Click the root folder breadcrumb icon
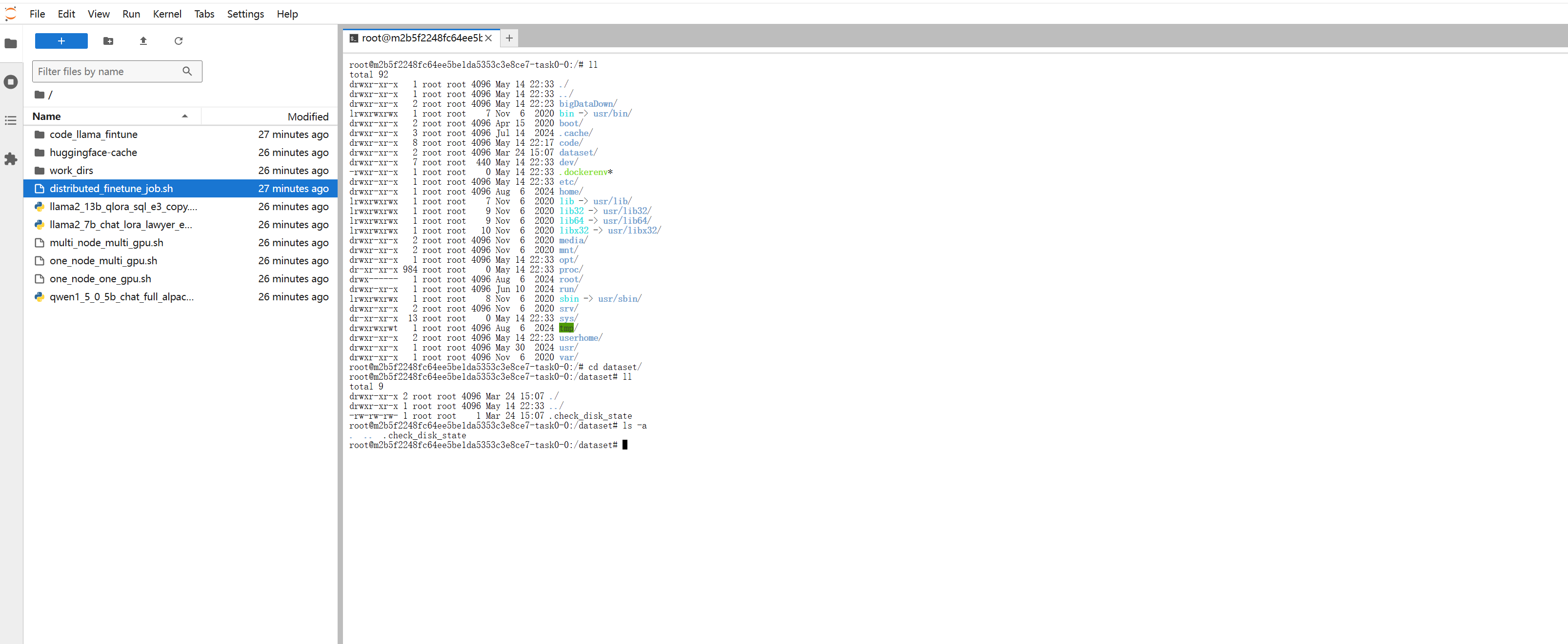Viewport: 1568px width, 644px height. [x=40, y=94]
